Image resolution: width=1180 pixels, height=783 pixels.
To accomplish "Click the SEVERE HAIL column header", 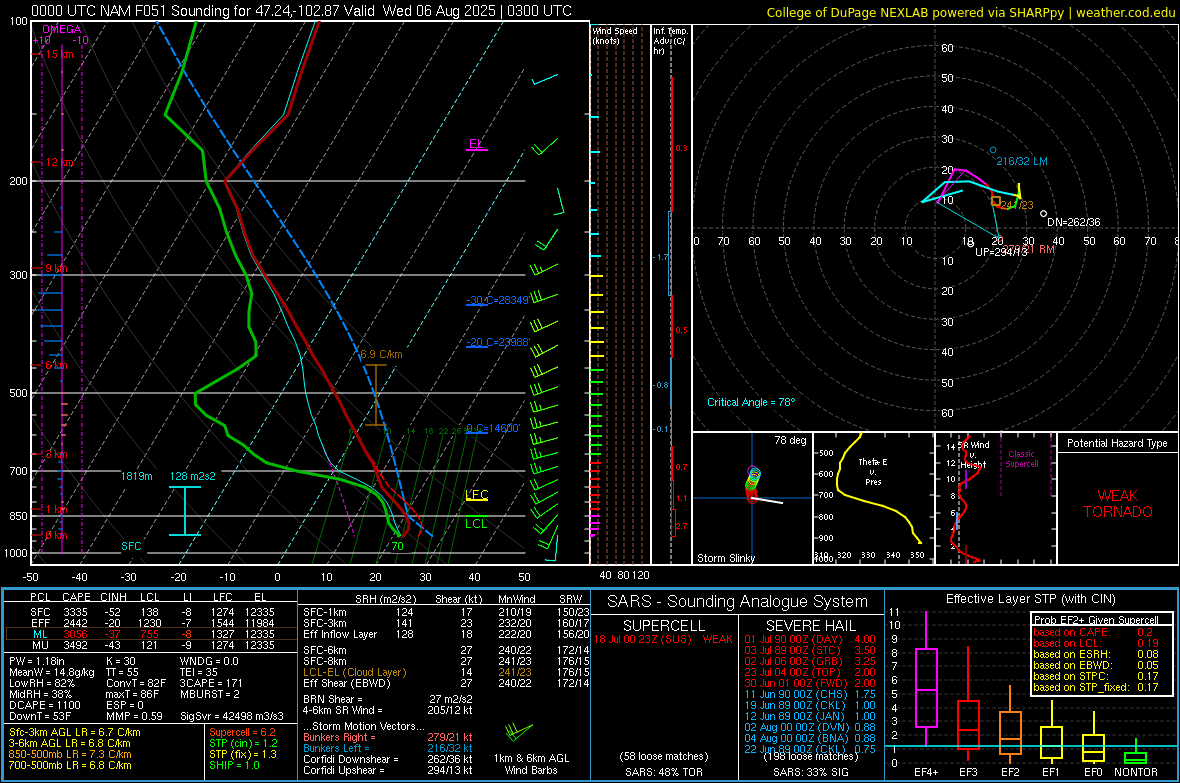I will pos(810,626).
